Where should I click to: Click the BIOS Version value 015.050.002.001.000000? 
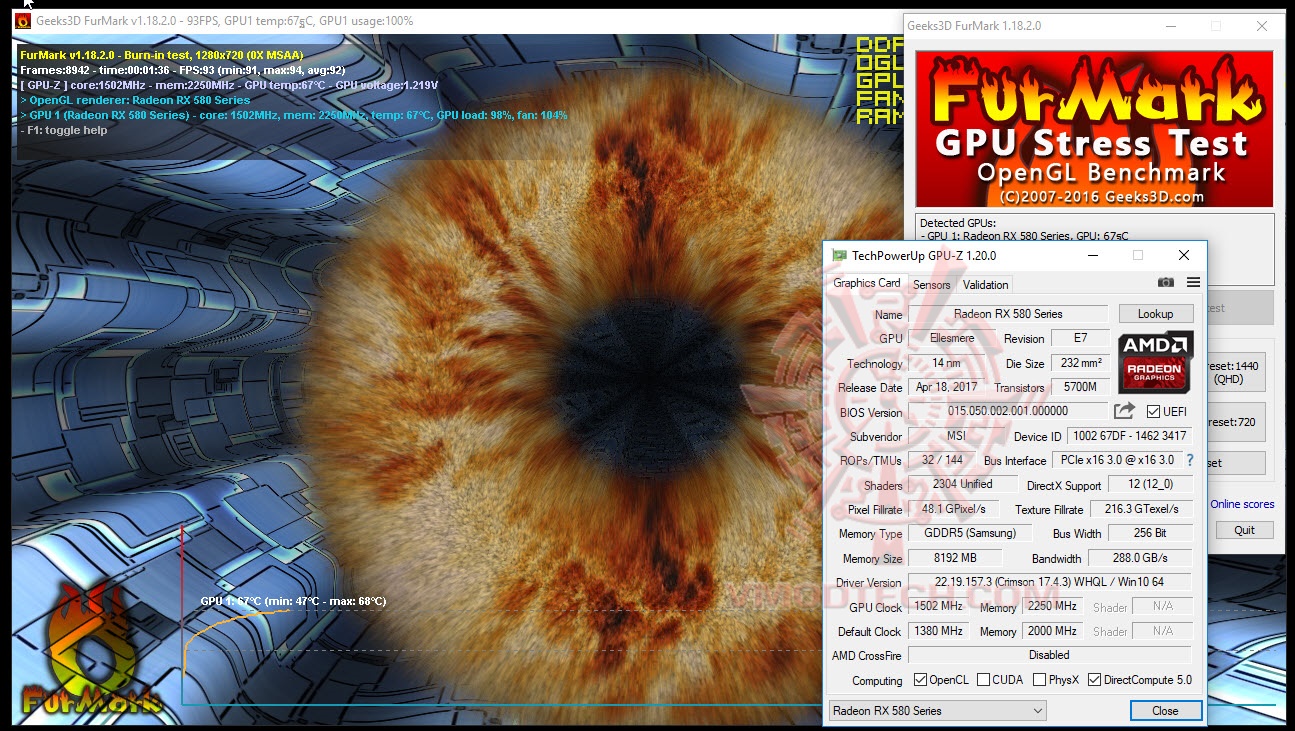(x=1008, y=411)
